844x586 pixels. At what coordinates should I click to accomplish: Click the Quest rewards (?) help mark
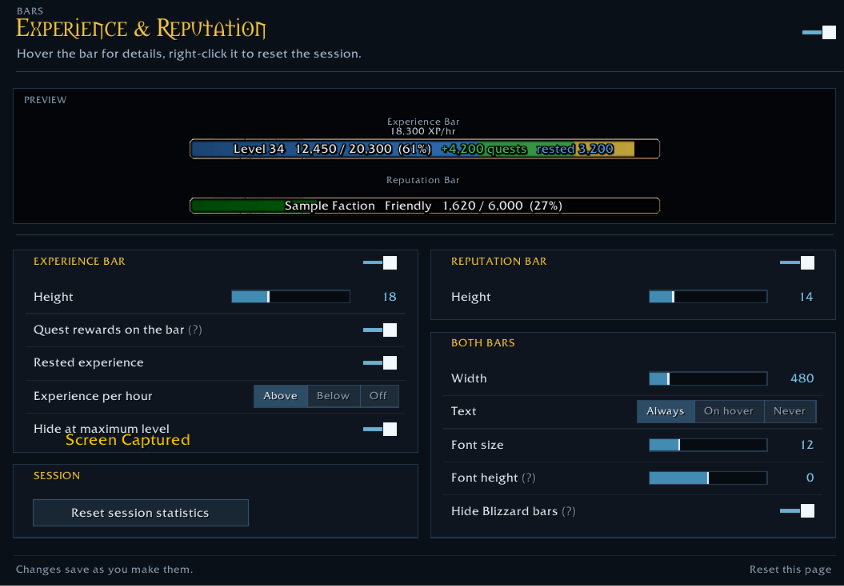195,330
